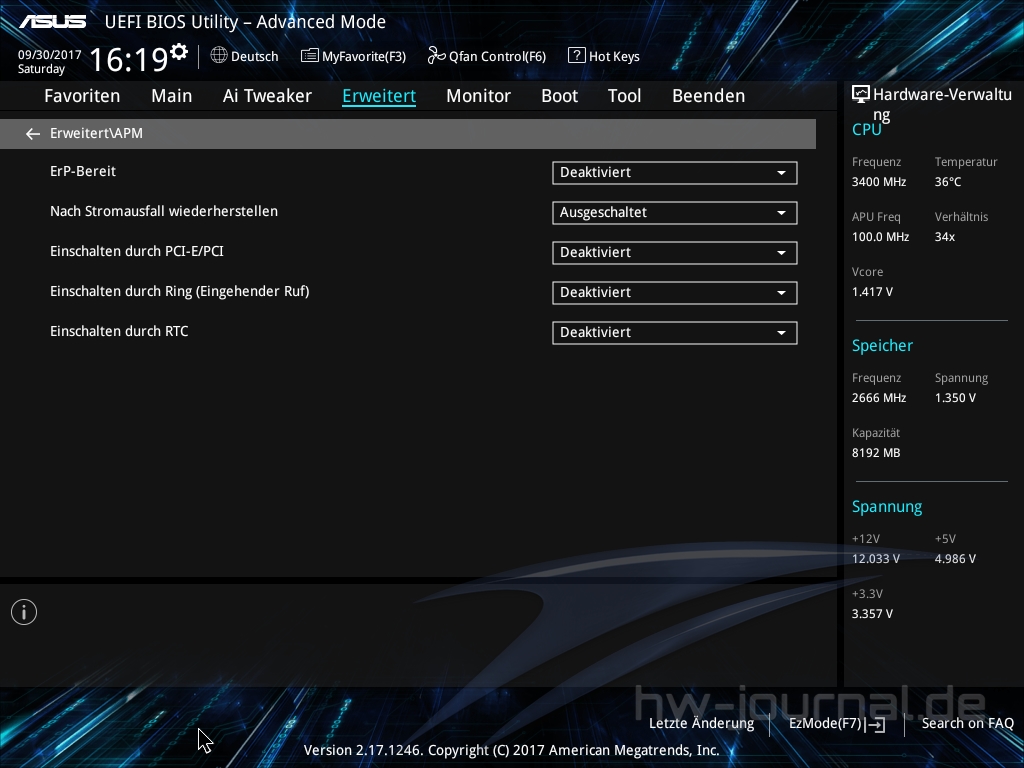Click the Hot Keys question mark icon
This screenshot has width=1024, height=768.
click(576, 56)
